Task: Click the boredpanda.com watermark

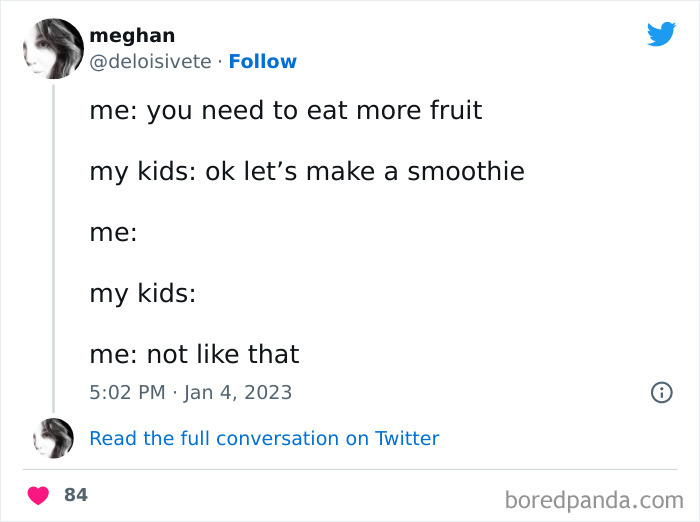Action: coord(593,498)
